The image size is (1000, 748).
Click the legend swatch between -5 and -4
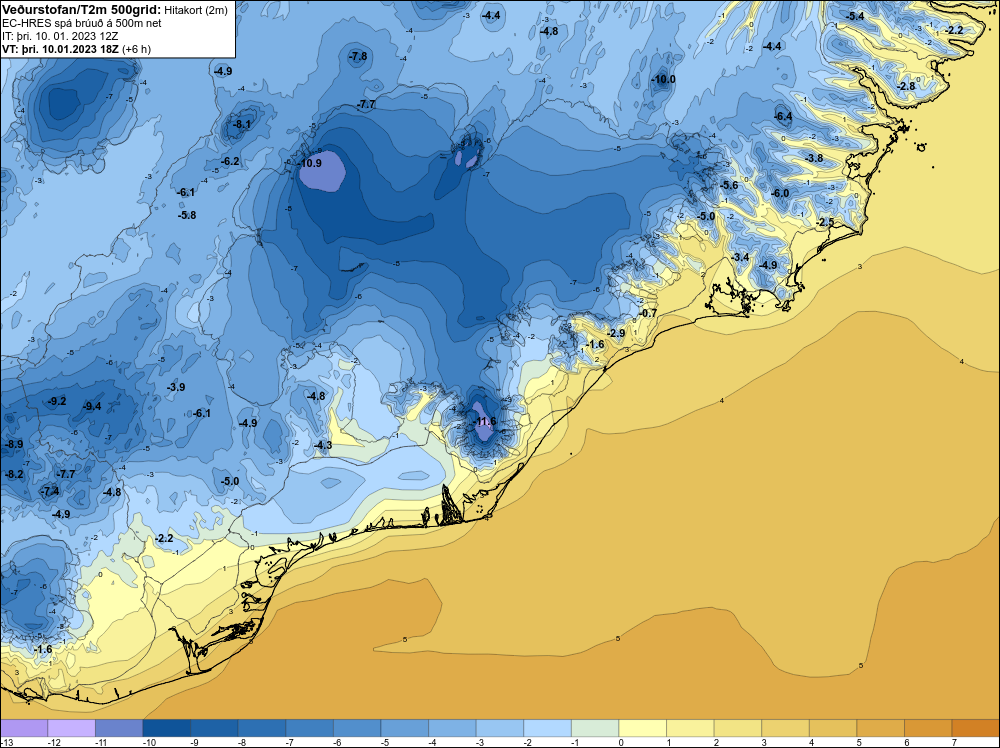pos(404,728)
